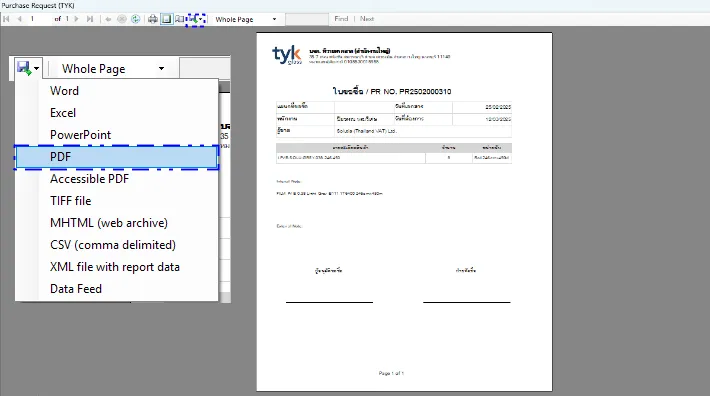Select MHTML (web archive) export

tap(117, 223)
